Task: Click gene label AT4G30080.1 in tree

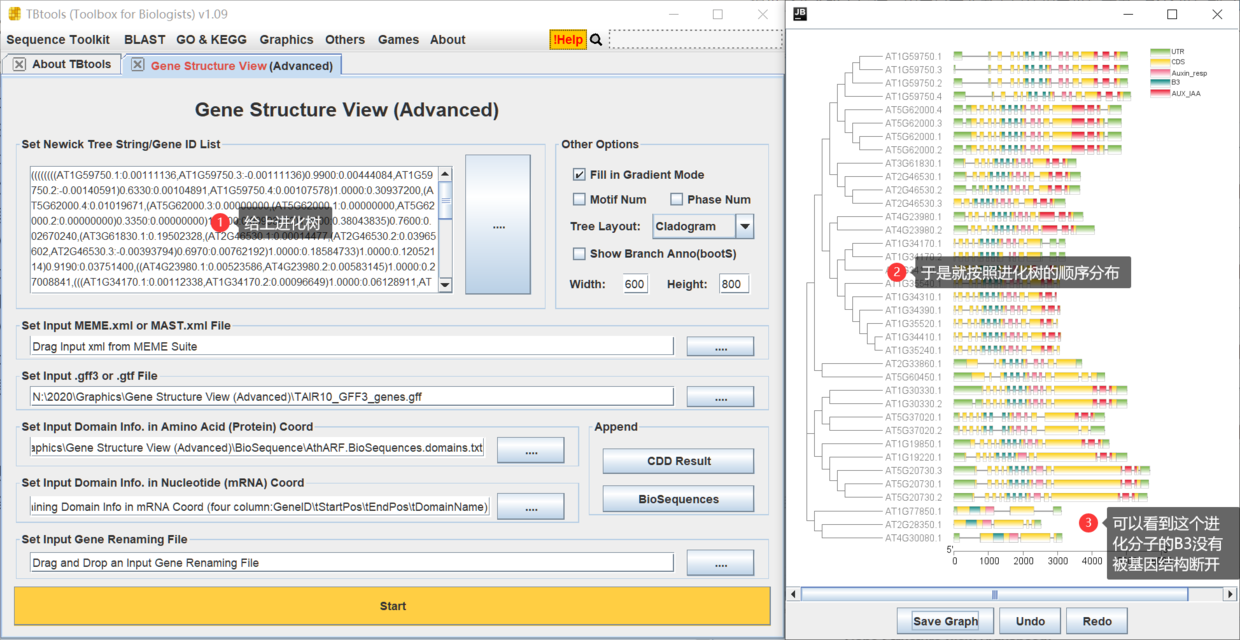Action: pos(913,537)
